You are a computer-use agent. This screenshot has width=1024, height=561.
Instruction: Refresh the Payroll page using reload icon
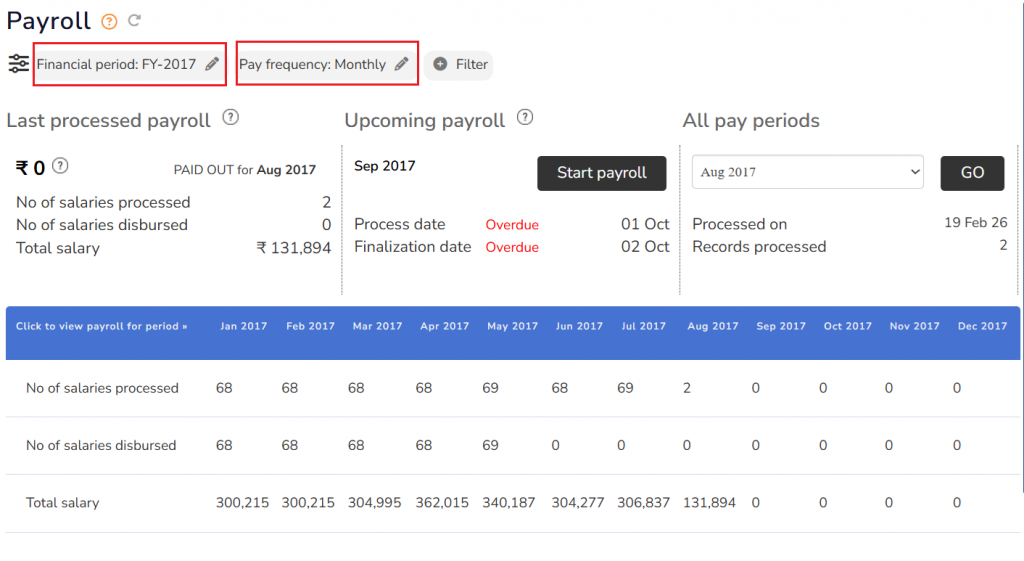[x=135, y=21]
